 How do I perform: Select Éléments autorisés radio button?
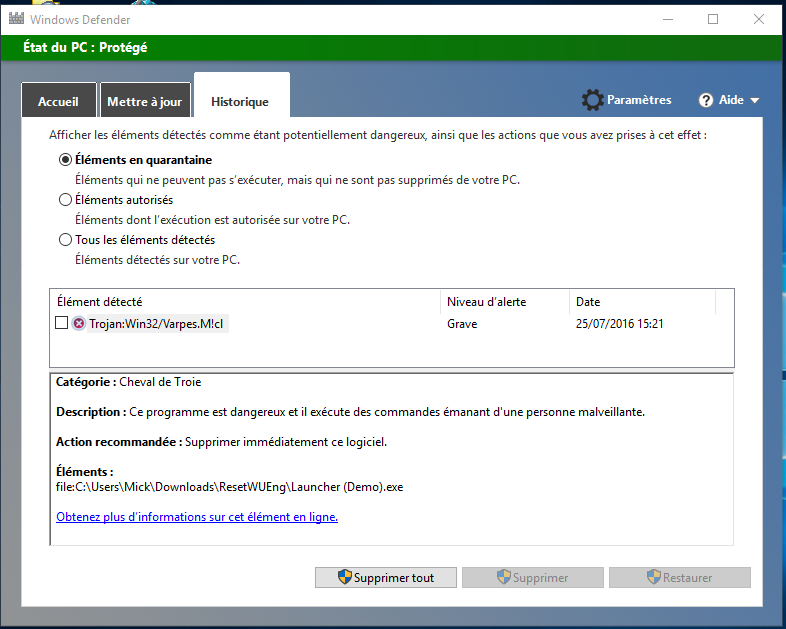pyautogui.click(x=66, y=200)
